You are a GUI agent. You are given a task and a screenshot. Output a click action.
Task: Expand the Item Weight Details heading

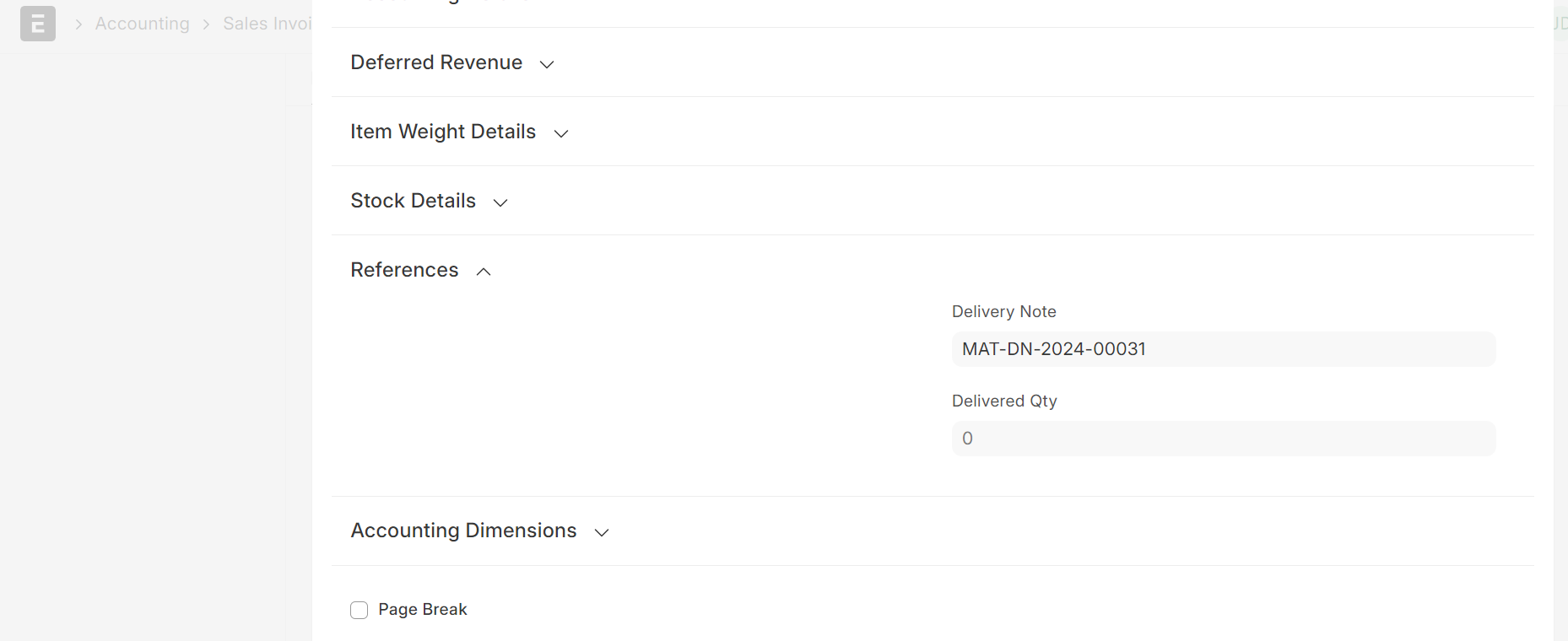(443, 132)
